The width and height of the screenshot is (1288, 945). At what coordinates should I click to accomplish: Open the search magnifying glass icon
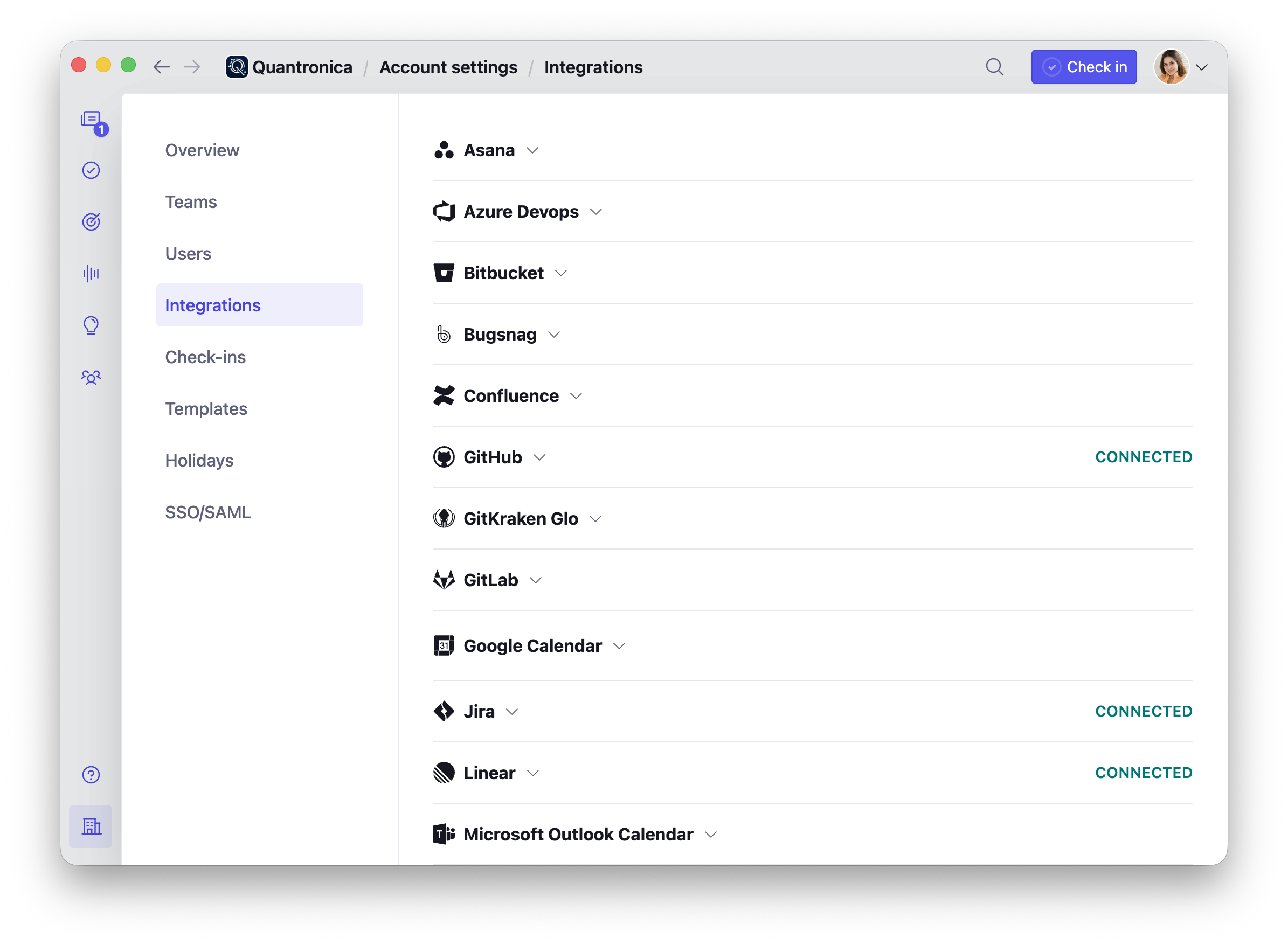(994, 66)
